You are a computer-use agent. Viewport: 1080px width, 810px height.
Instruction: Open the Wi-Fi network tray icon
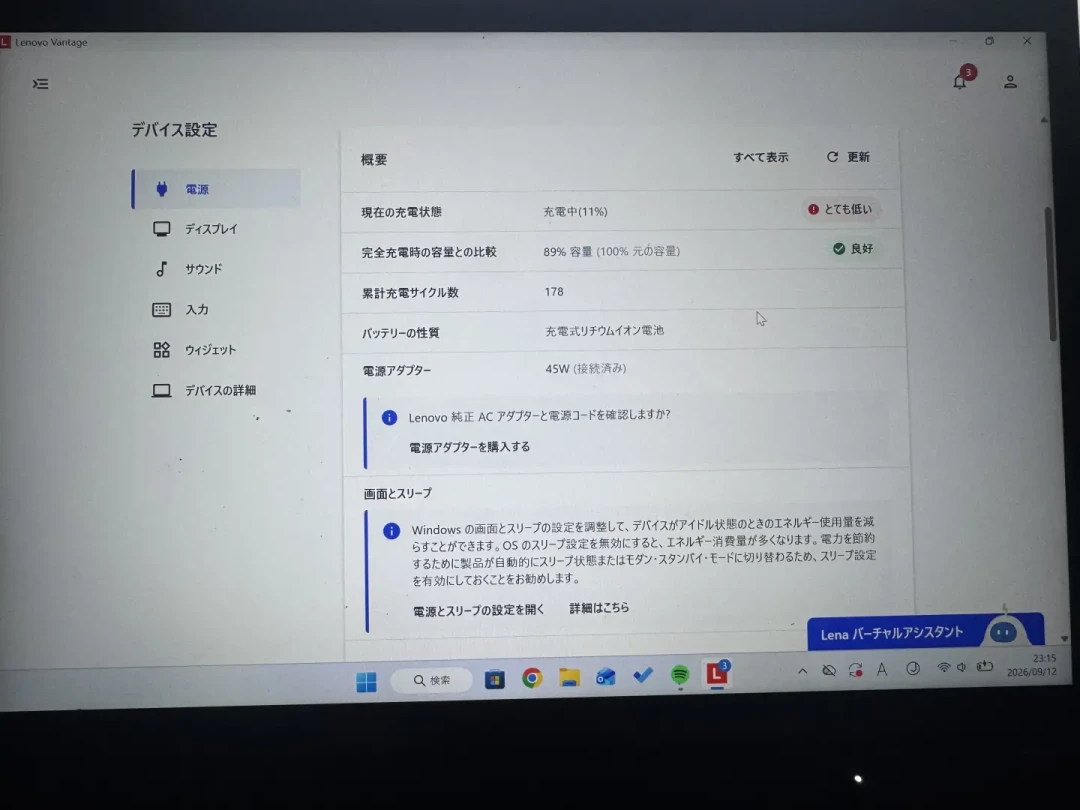[944, 667]
